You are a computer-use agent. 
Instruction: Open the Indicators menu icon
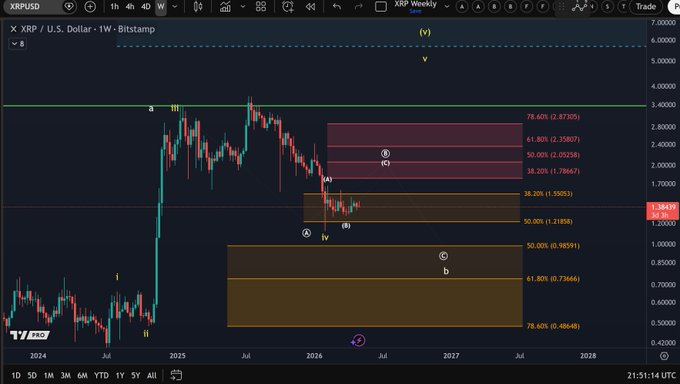(225, 7)
